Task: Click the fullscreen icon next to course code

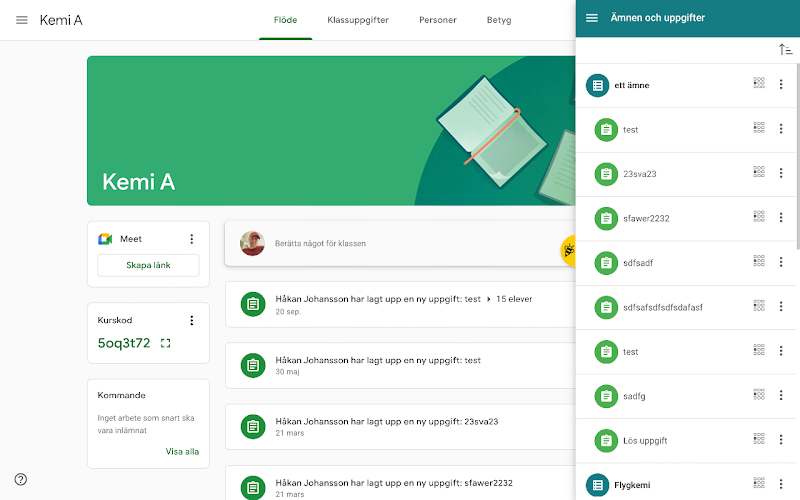Action: (x=165, y=343)
